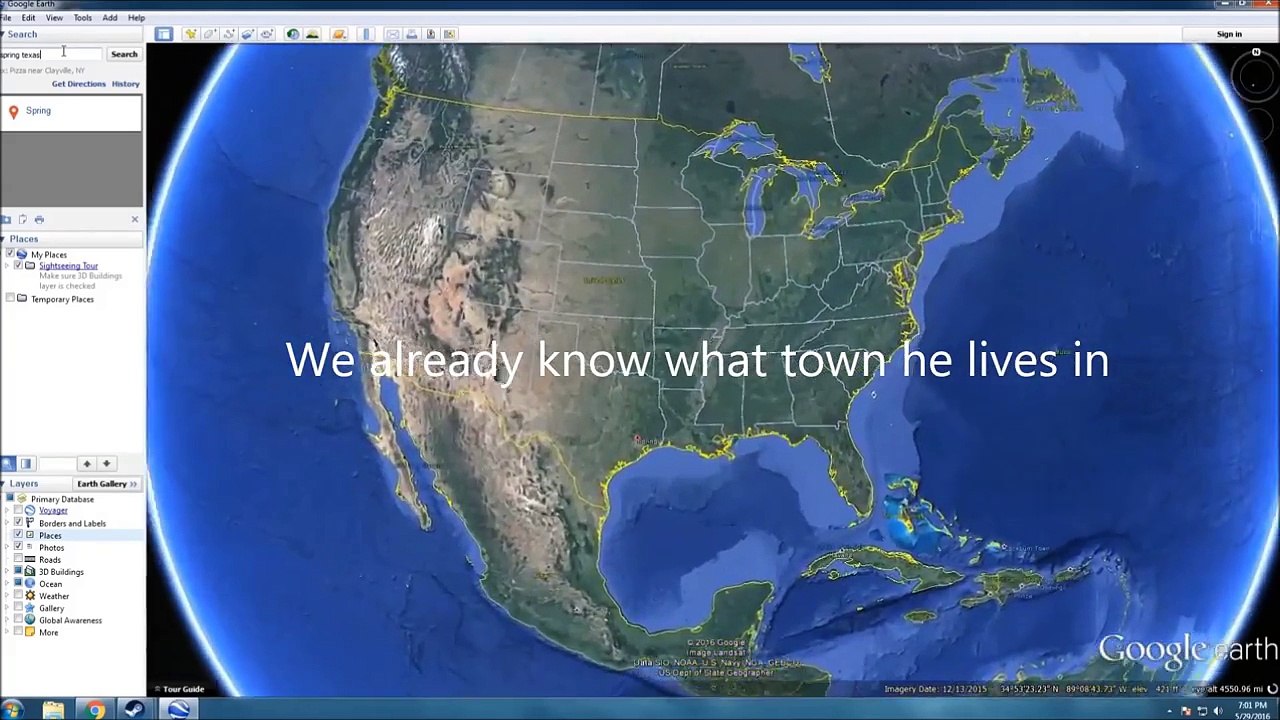Open the ruler measurement tool
The height and width of the screenshot is (720, 1280).
[x=366, y=34]
